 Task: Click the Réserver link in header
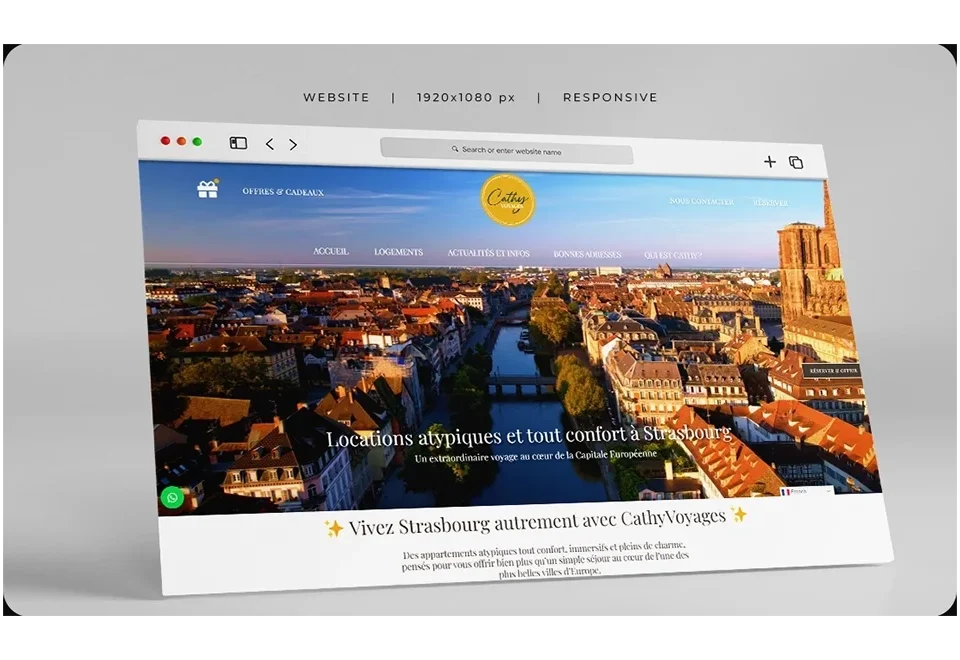pos(770,202)
